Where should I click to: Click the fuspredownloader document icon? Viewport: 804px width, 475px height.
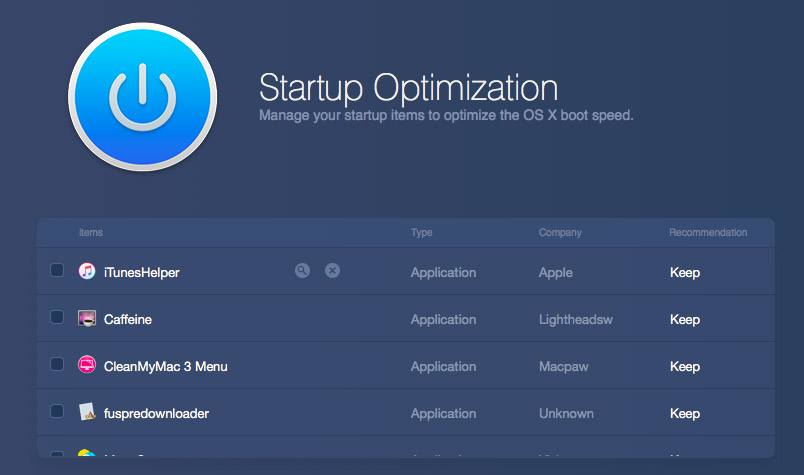87,412
